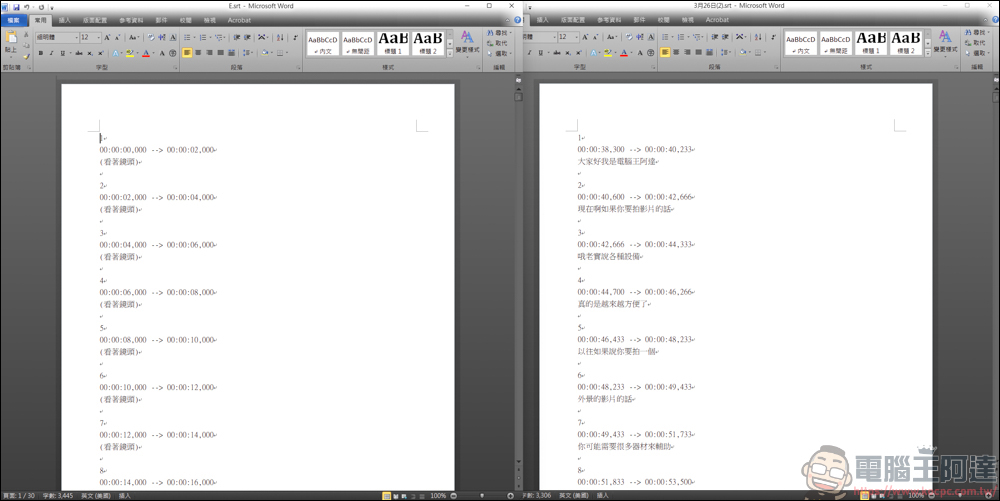This screenshot has width=1000, height=501.
Task: Open 檔案 File tab in E.srt window
Action: point(13,20)
